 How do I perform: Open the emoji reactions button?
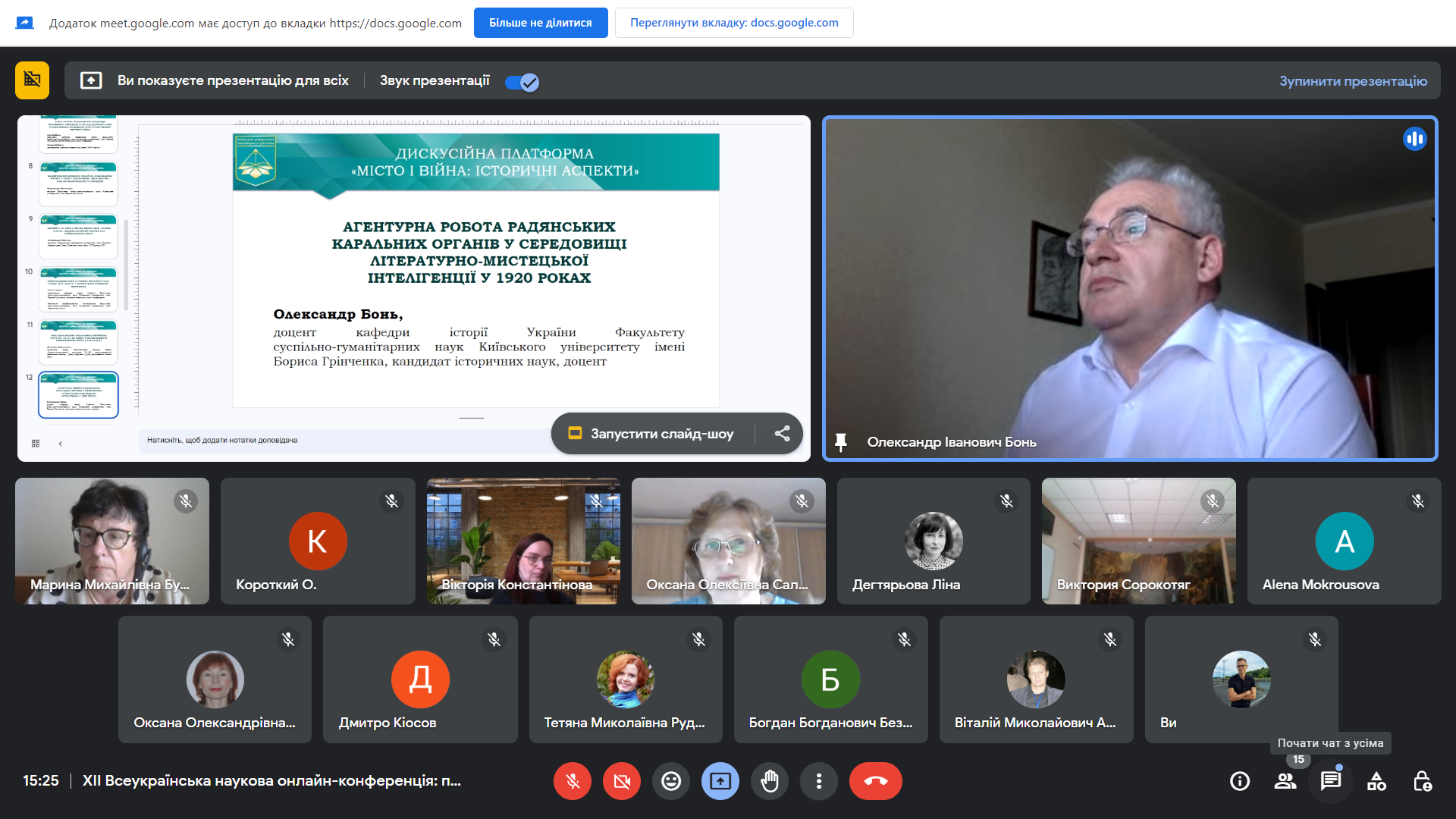click(x=671, y=781)
